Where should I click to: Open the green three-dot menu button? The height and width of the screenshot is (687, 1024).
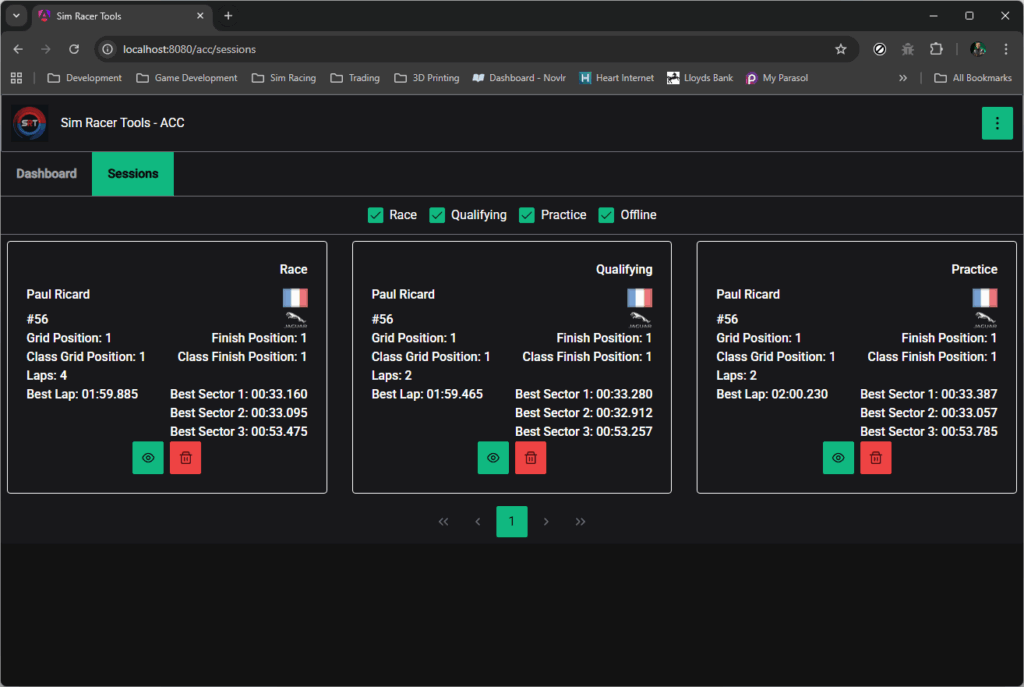(996, 123)
